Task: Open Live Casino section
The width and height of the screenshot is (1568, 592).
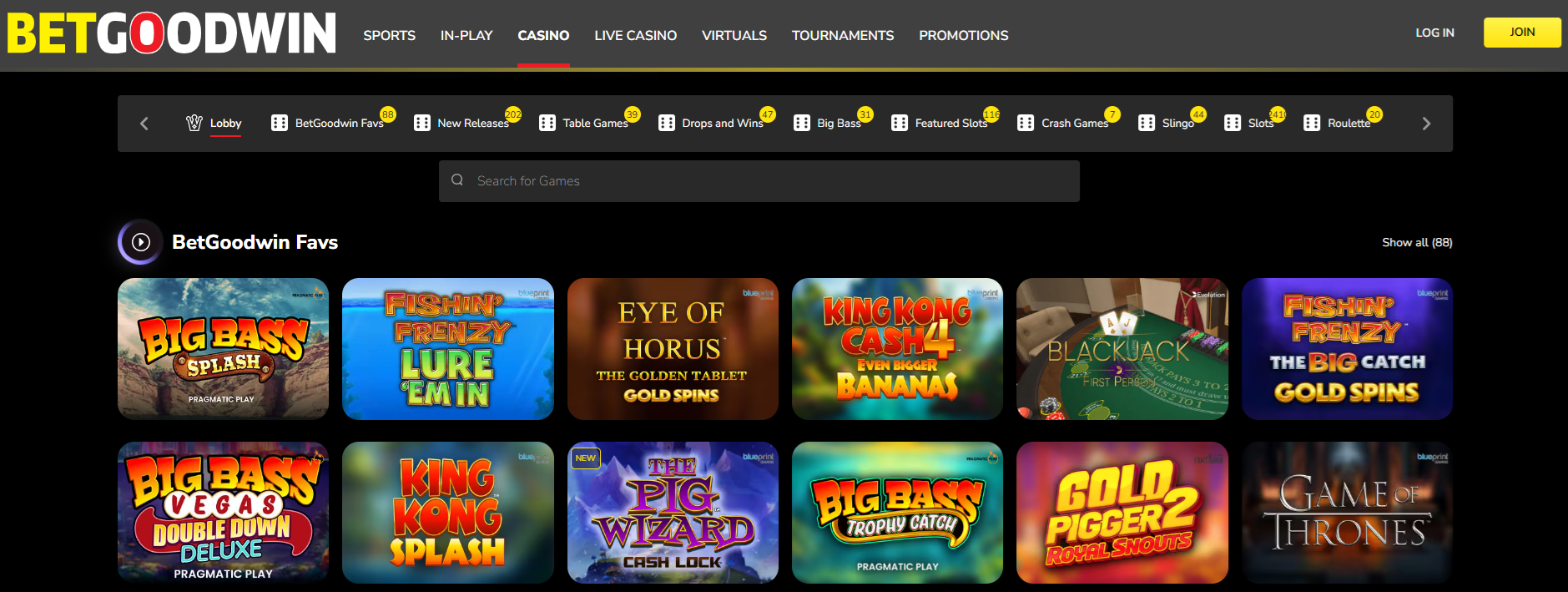Action: [635, 35]
